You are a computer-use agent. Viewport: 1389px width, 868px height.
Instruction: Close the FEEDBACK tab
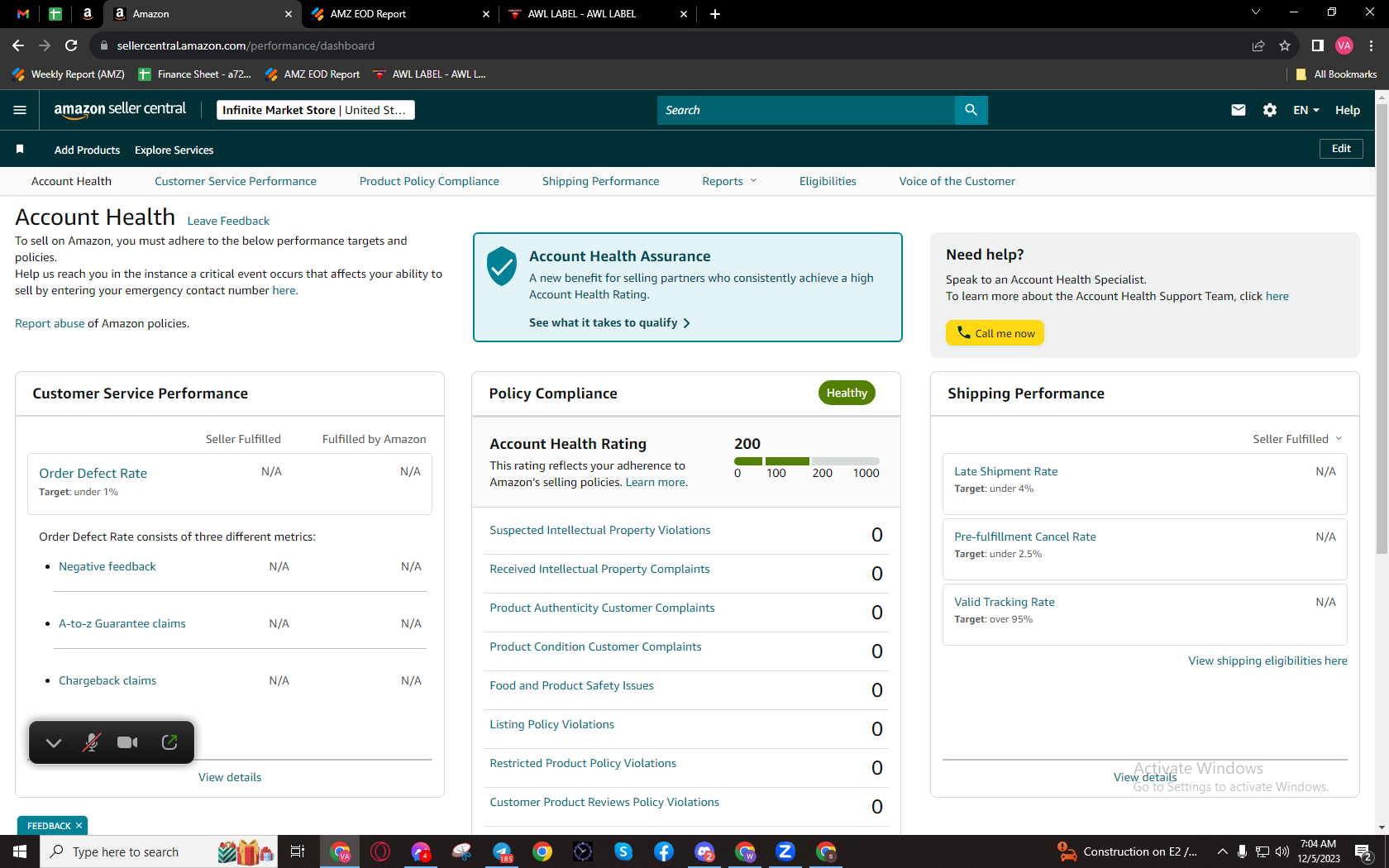pos(79,826)
